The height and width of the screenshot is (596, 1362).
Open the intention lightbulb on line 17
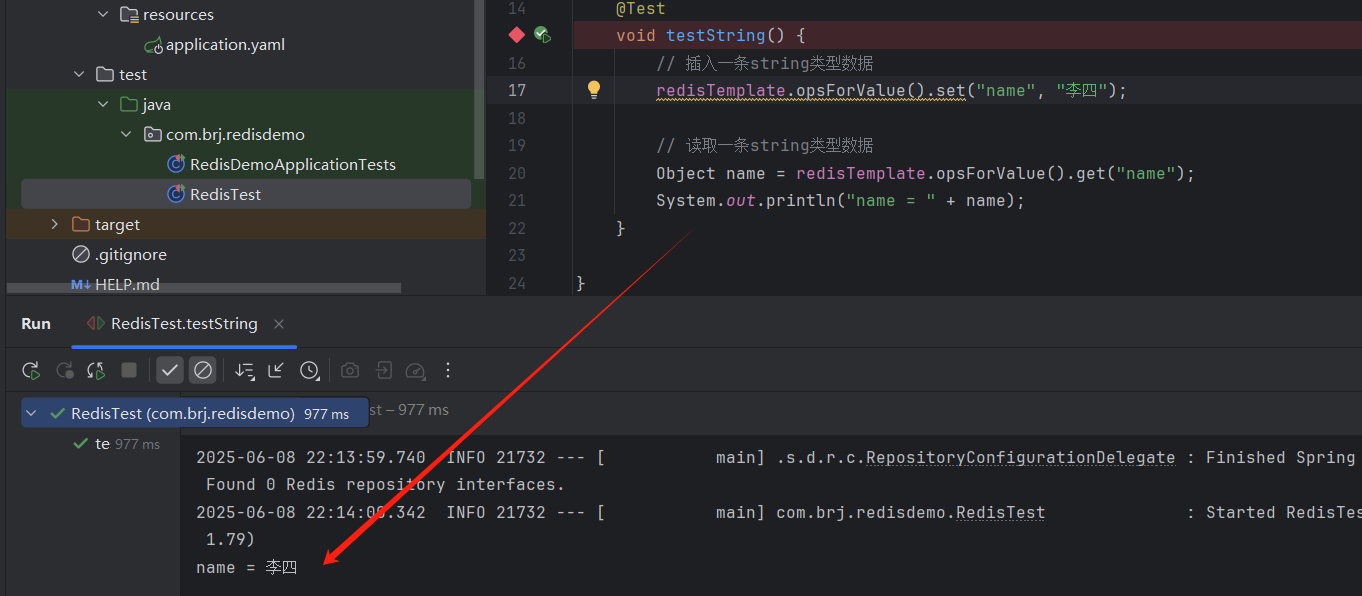coord(593,89)
